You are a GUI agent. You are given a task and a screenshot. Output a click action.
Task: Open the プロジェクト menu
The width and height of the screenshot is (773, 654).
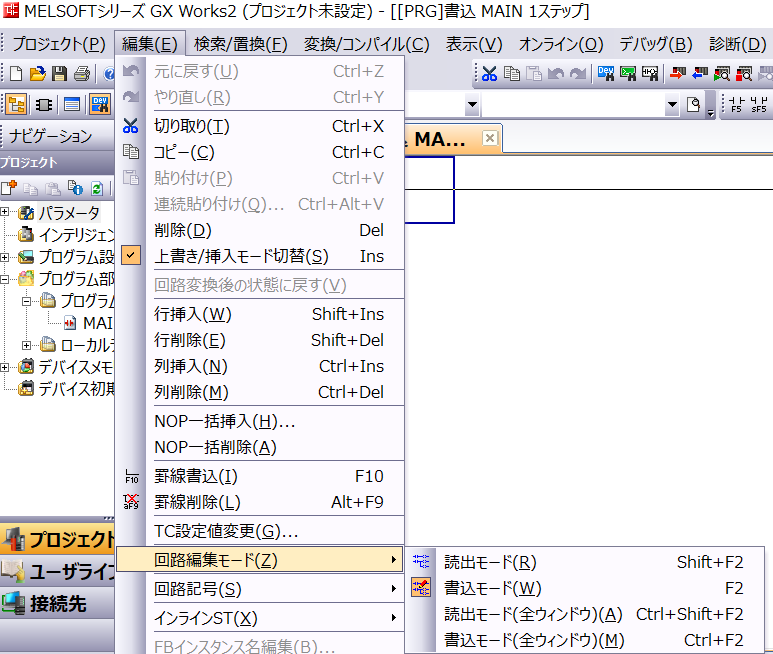pyautogui.click(x=59, y=44)
